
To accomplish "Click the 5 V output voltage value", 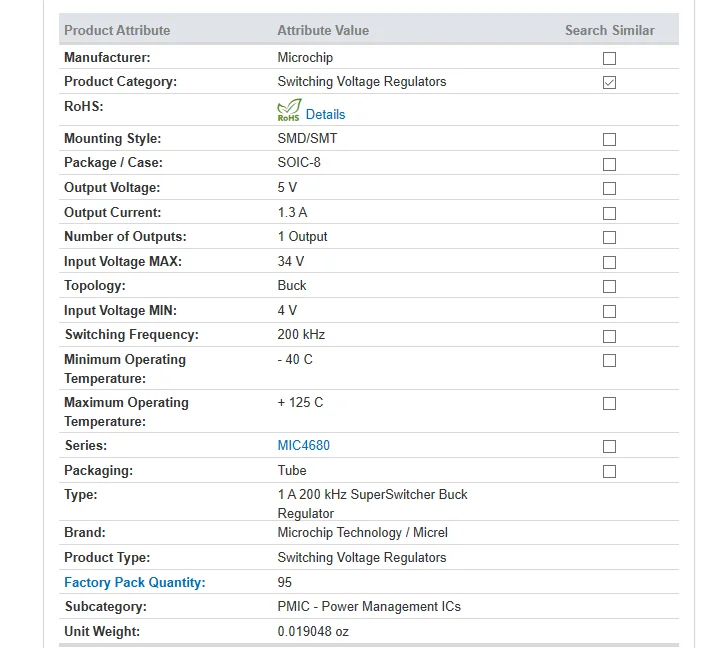I will [287, 187].
